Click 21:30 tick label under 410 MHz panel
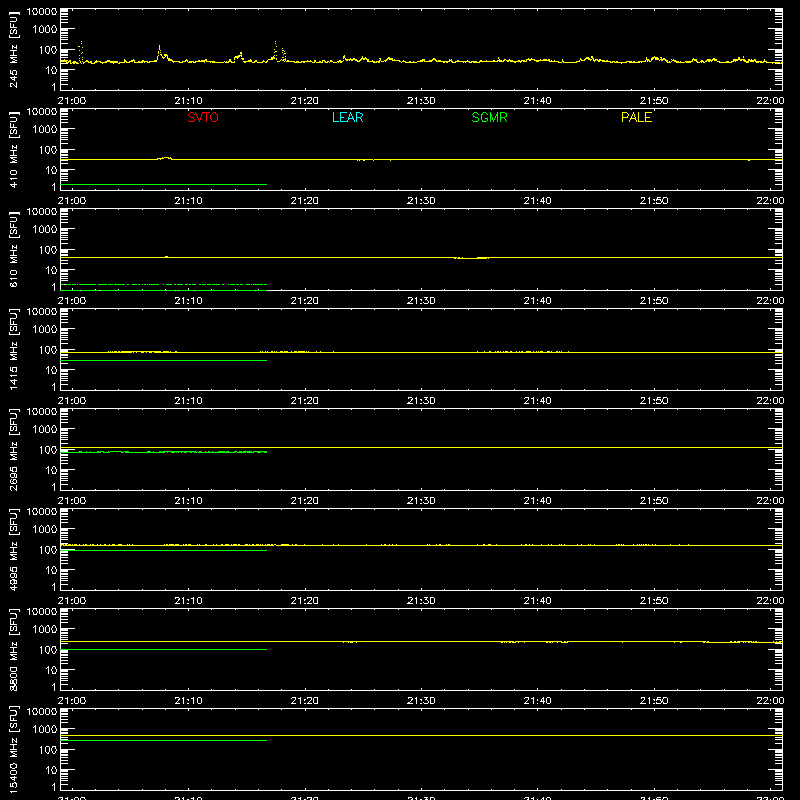This screenshot has height=800, width=800. click(421, 201)
